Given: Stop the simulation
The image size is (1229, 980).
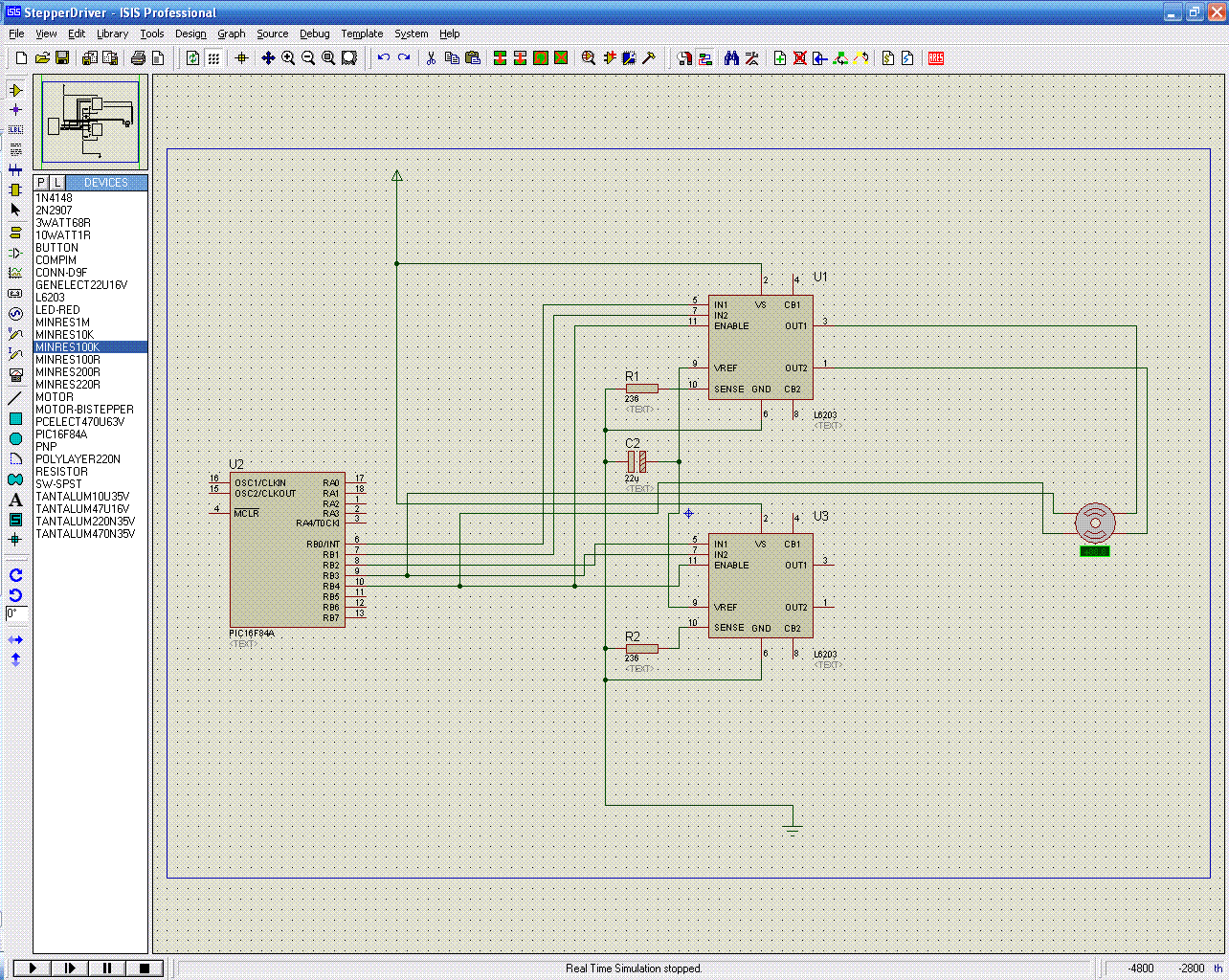Looking at the screenshot, I should coord(145,969).
